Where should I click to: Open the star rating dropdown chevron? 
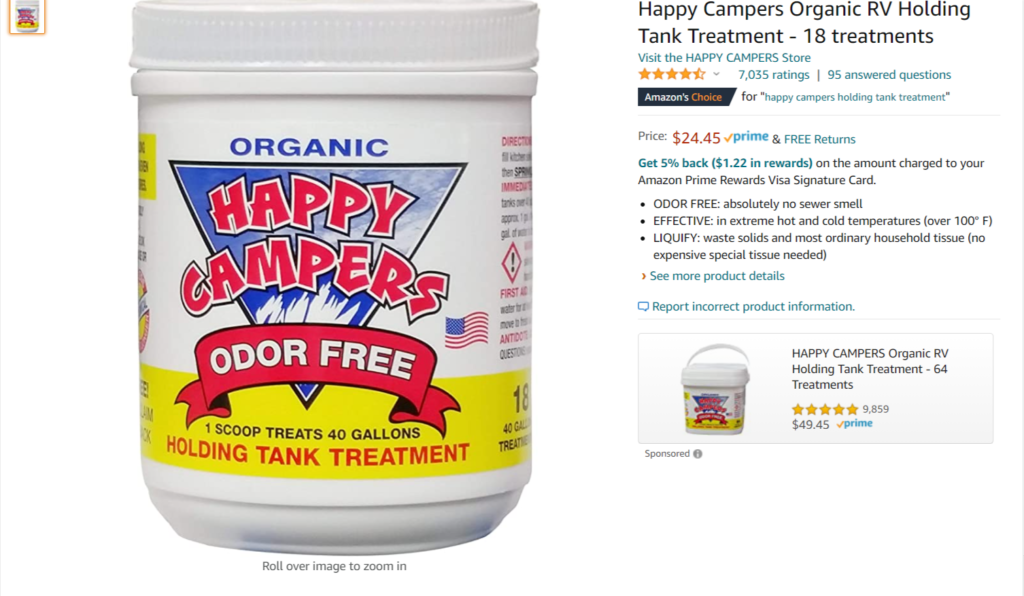tap(716, 74)
